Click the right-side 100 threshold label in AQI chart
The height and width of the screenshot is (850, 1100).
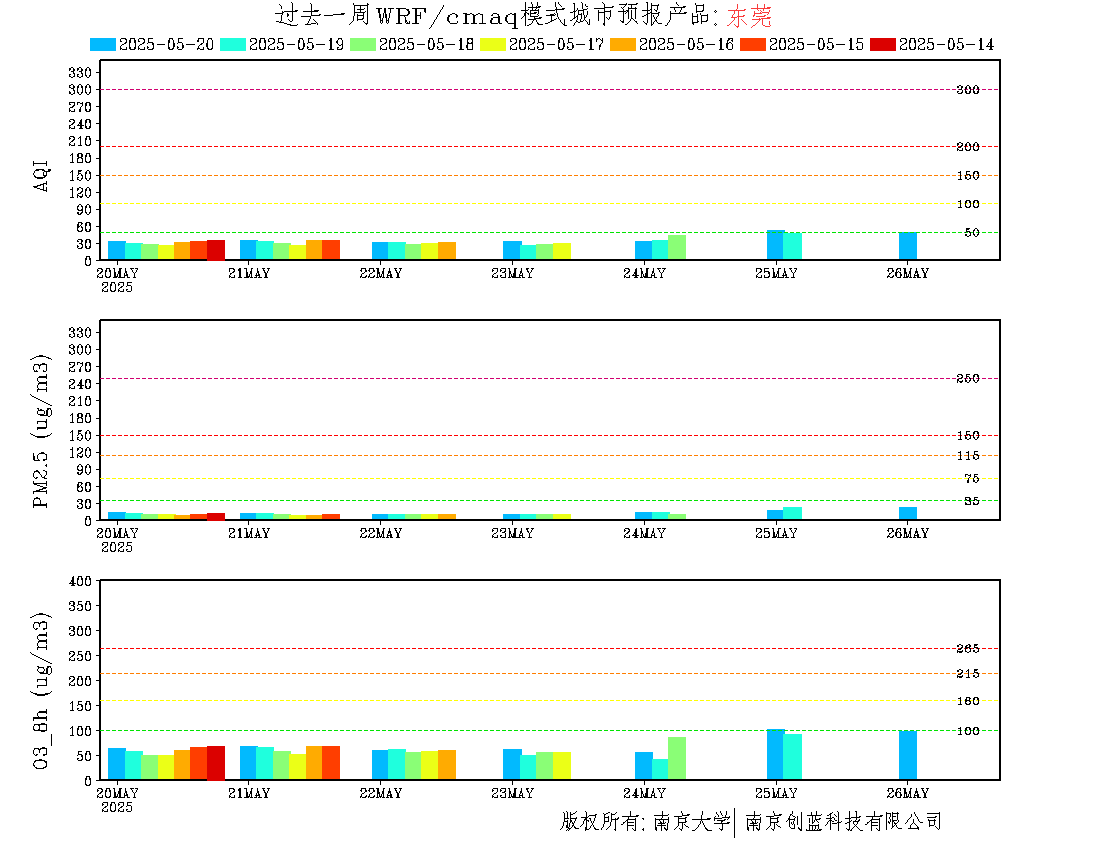click(x=968, y=204)
